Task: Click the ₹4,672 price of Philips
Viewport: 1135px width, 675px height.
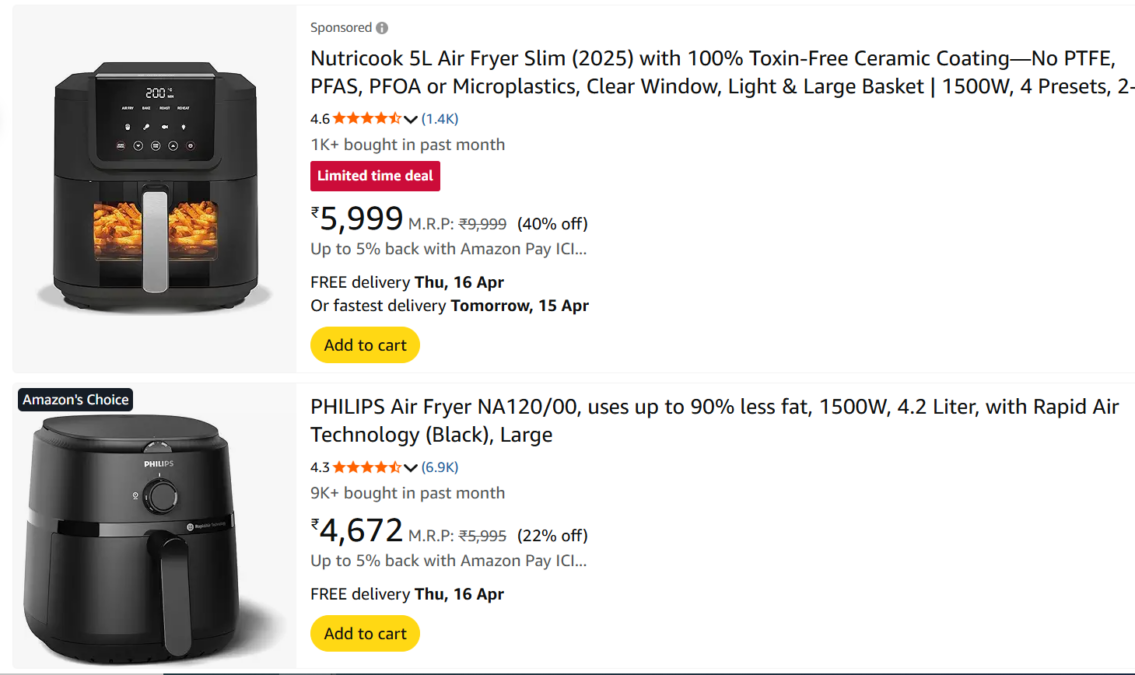Action: point(358,530)
